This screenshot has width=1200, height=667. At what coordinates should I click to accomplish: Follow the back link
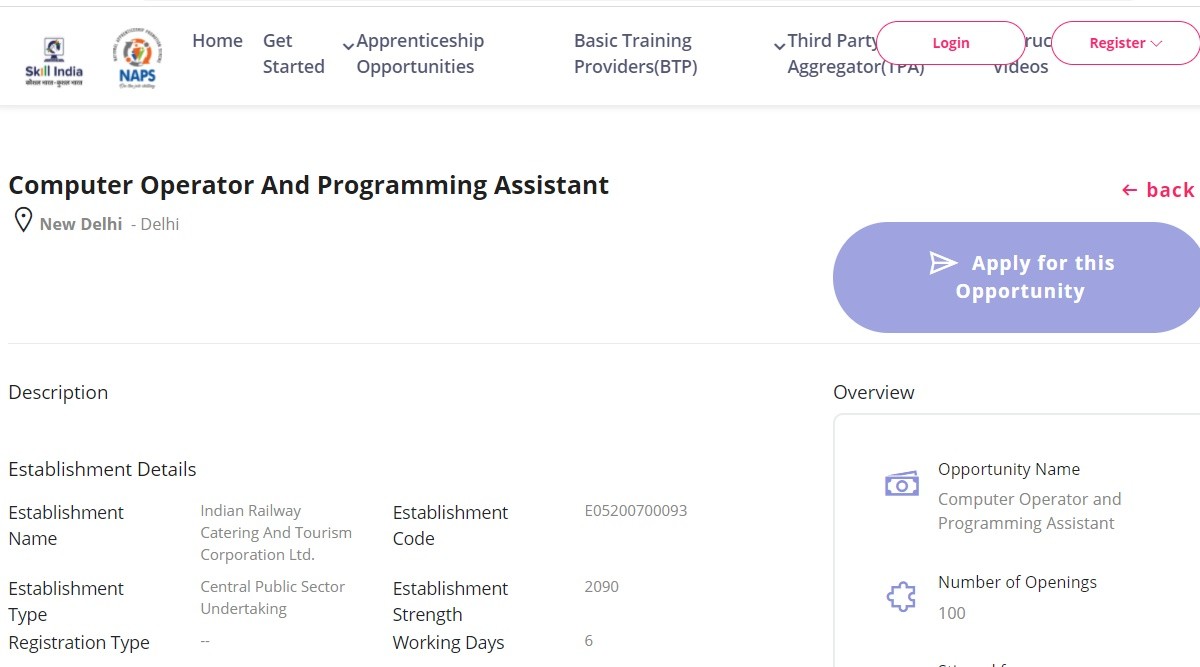click(1158, 190)
